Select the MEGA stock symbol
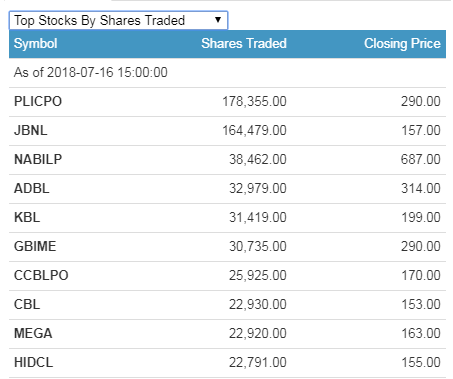The image size is (453, 379). tap(33, 333)
